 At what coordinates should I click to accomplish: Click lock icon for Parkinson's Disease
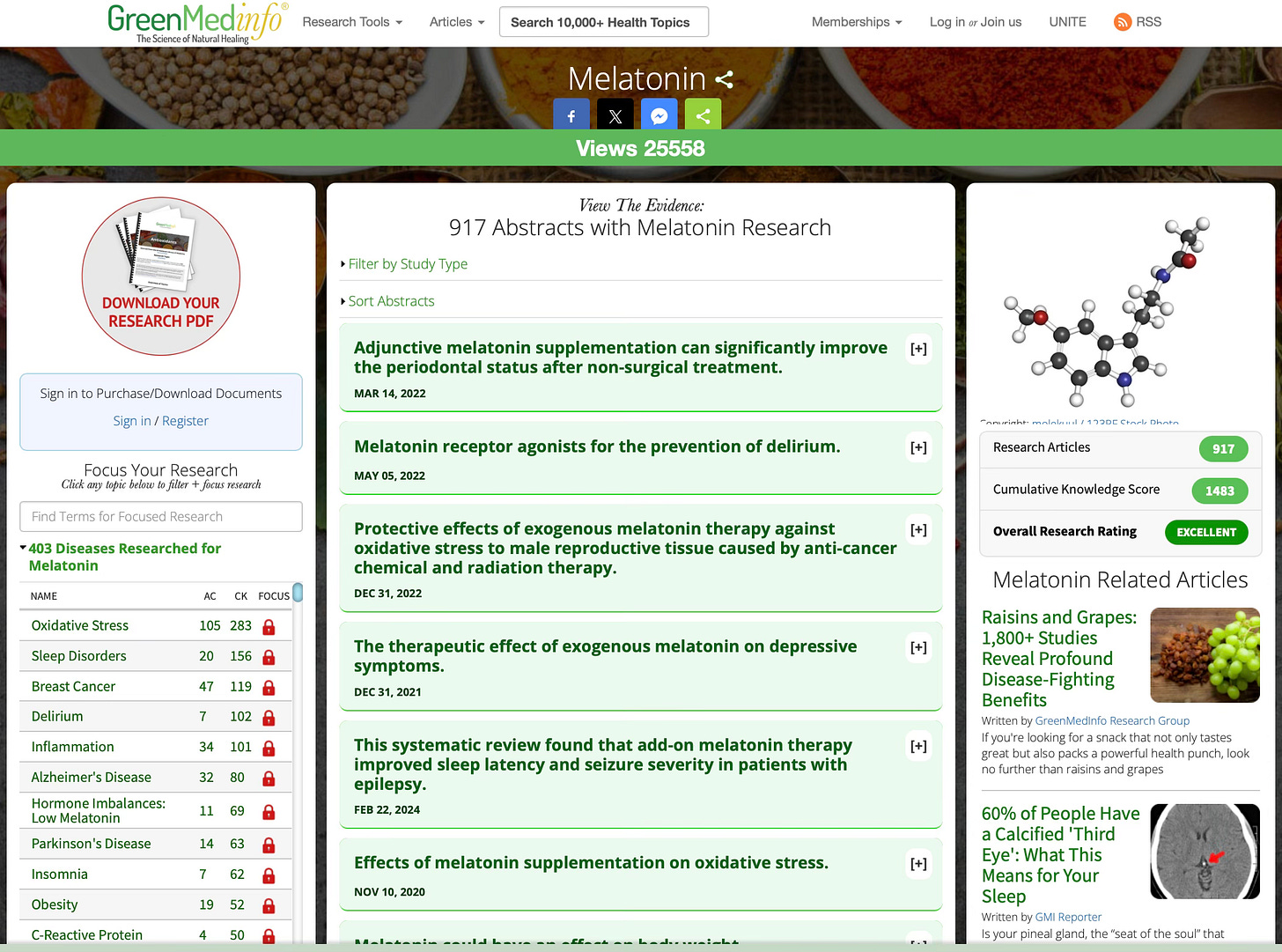269,845
